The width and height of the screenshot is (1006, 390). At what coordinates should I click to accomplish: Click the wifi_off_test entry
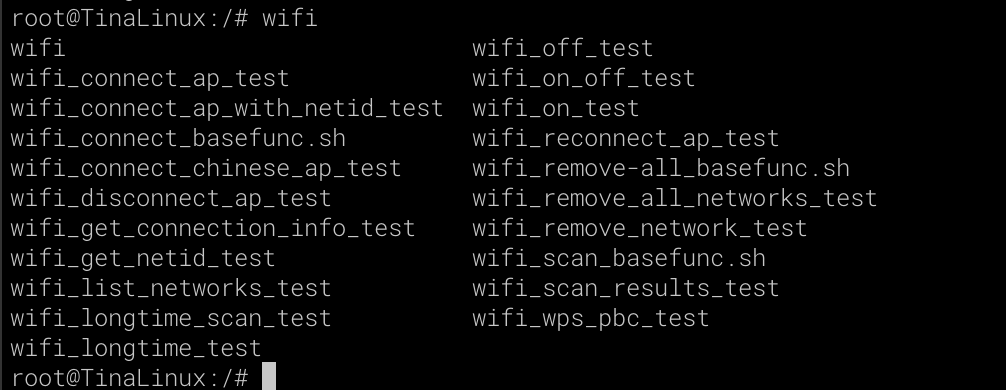[x=563, y=48]
